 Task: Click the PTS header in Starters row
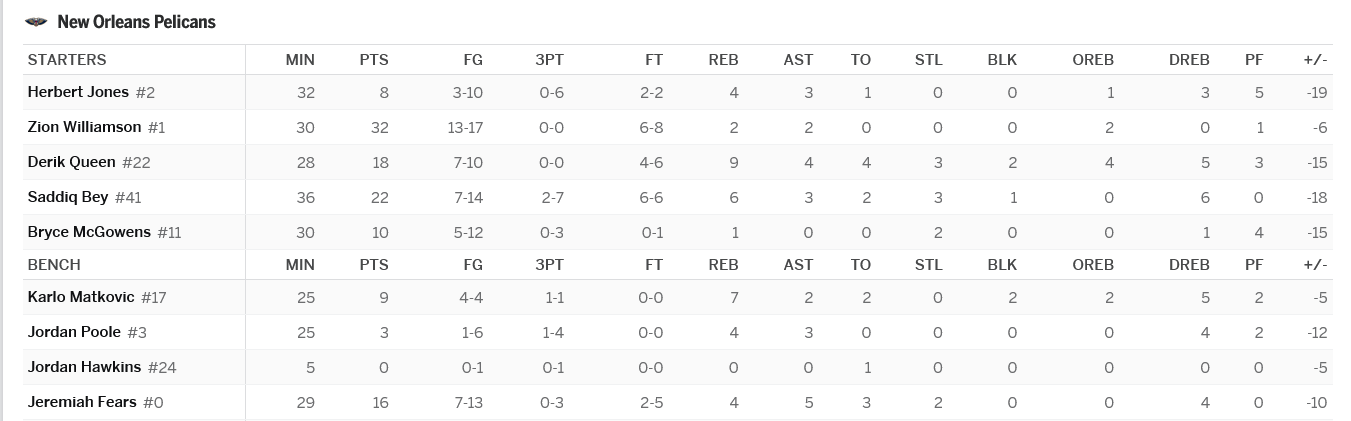[x=373, y=60]
